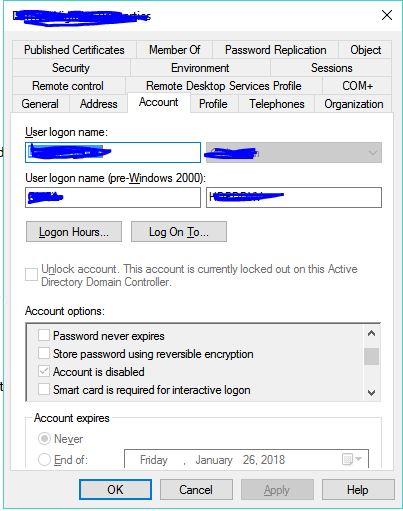Select the End of radio button
This screenshot has width=403, height=511.
coord(44,459)
